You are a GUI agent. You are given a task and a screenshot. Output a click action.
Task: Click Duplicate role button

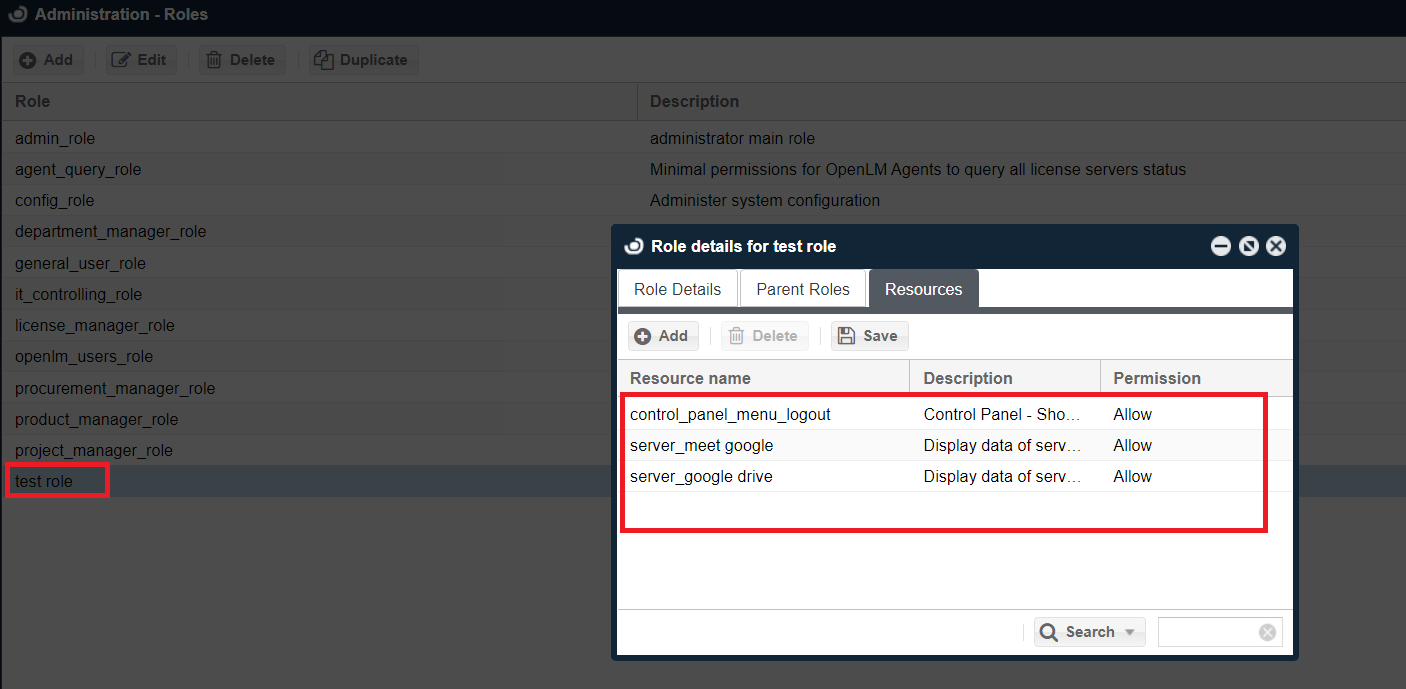(x=361, y=60)
